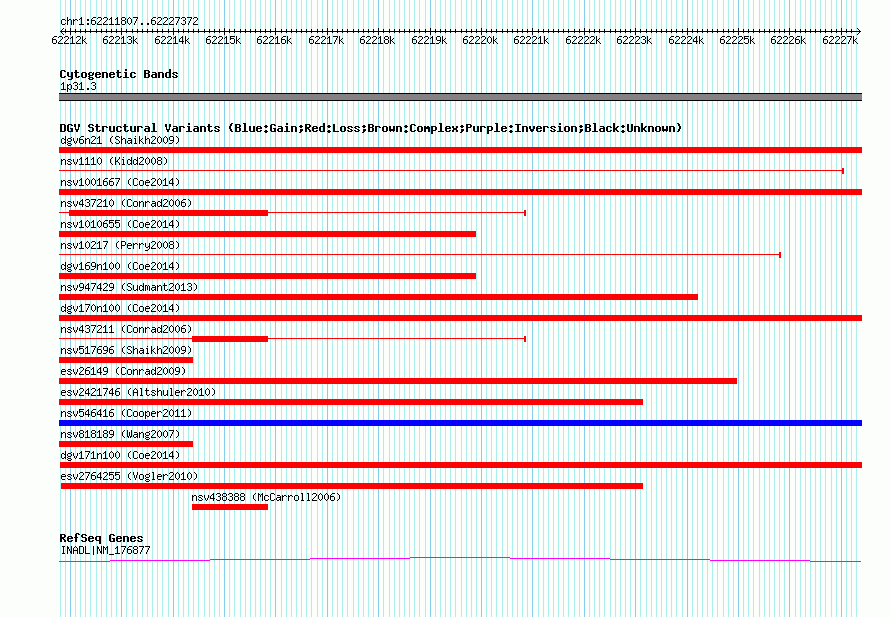Click the 62219k ruler label

tap(429, 40)
